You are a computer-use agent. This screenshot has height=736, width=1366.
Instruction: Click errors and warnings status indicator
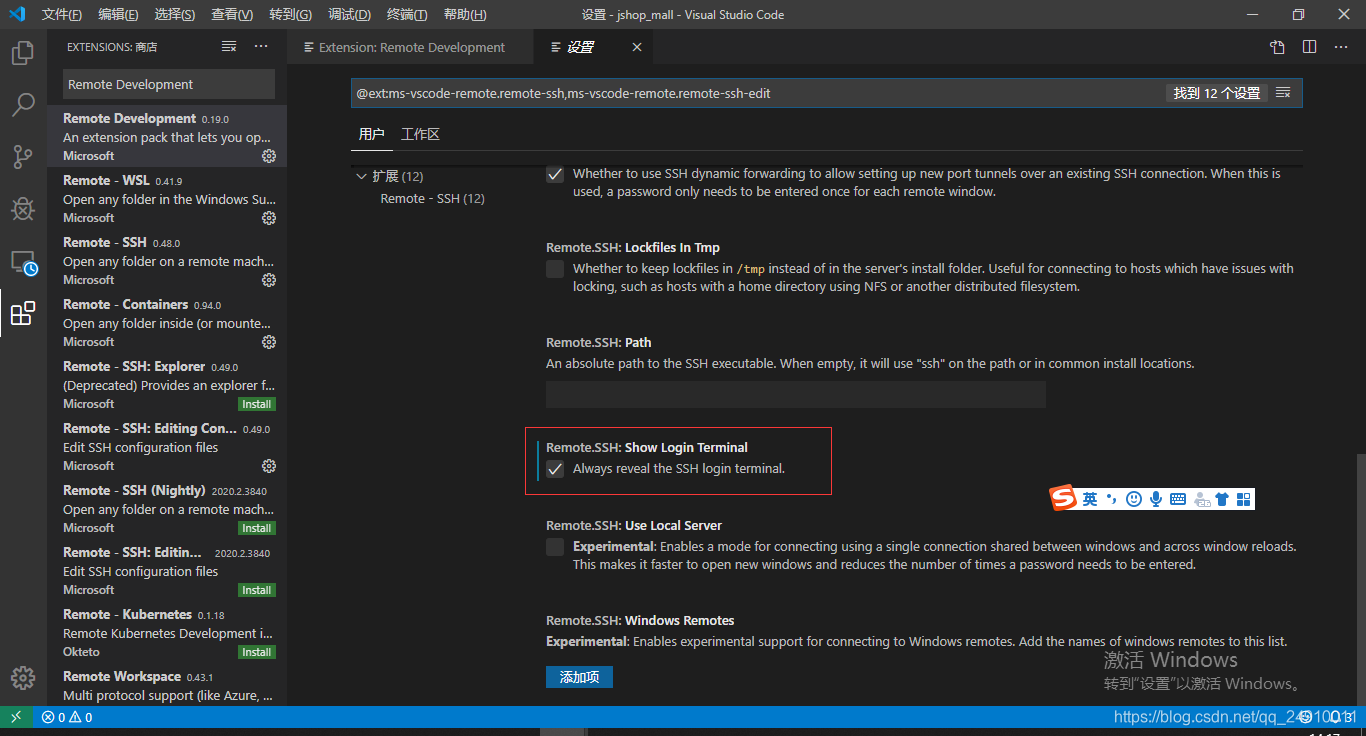tap(67, 717)
